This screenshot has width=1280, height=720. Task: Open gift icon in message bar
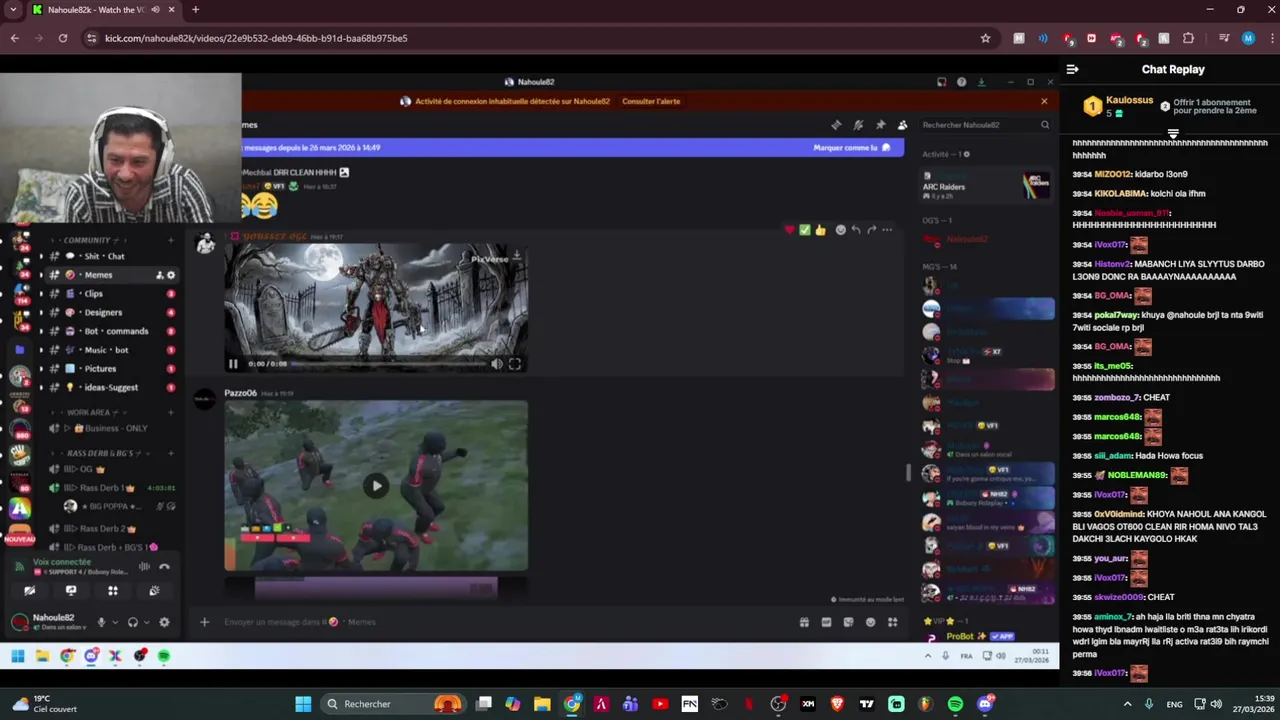click(x=804, y=622)
